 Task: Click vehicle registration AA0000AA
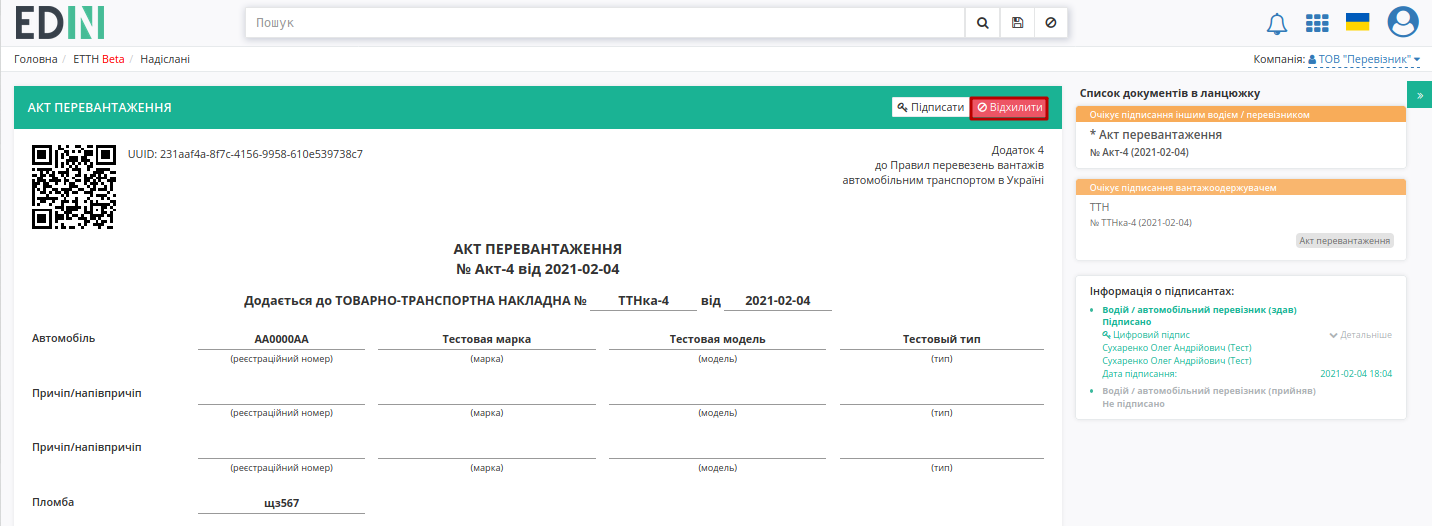(281, 339)
